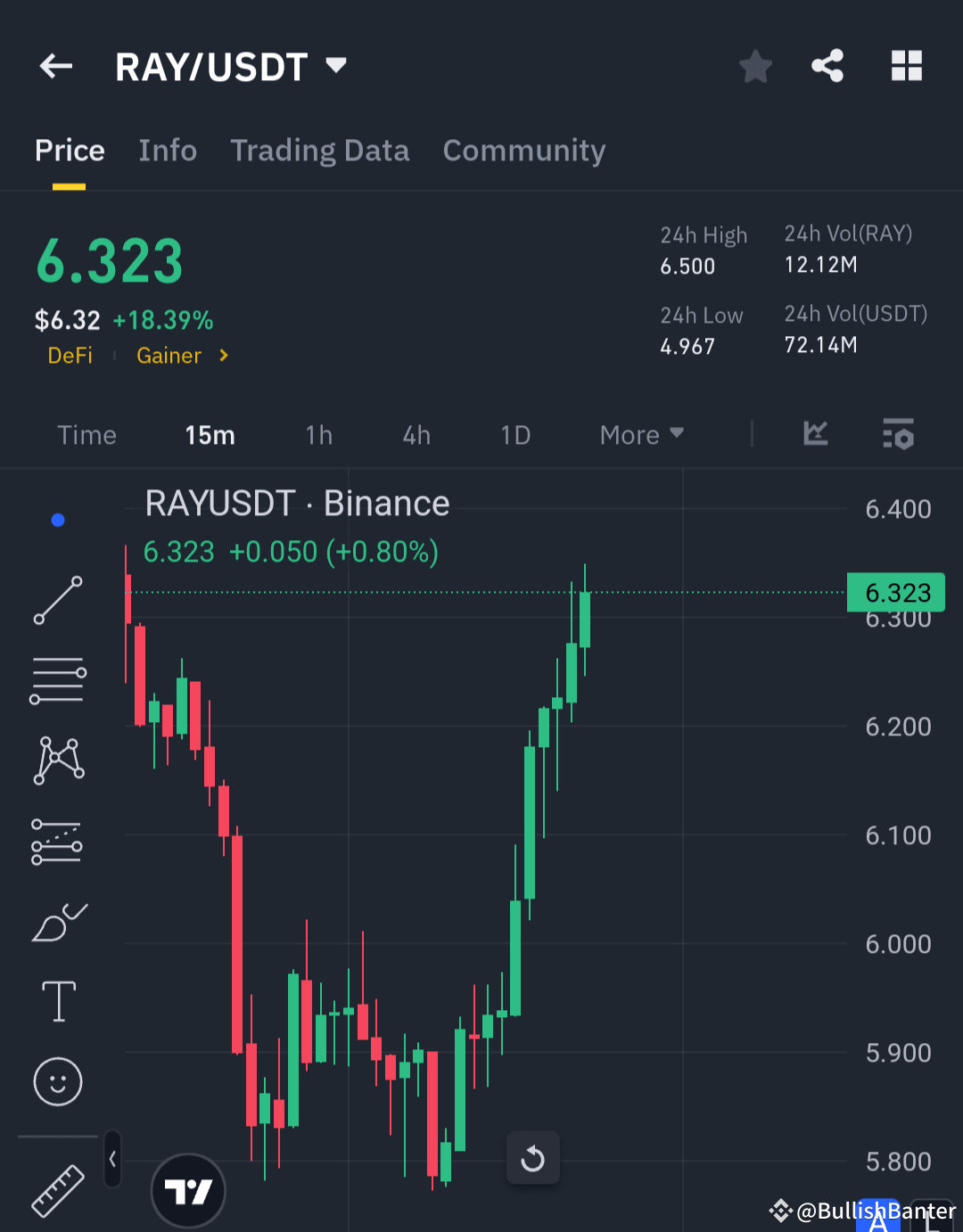Image resolution: width=963 pixels, height=1232 pixels.
Task: Open the emoji sticker tool
Action: click(x=57, y=1081)
